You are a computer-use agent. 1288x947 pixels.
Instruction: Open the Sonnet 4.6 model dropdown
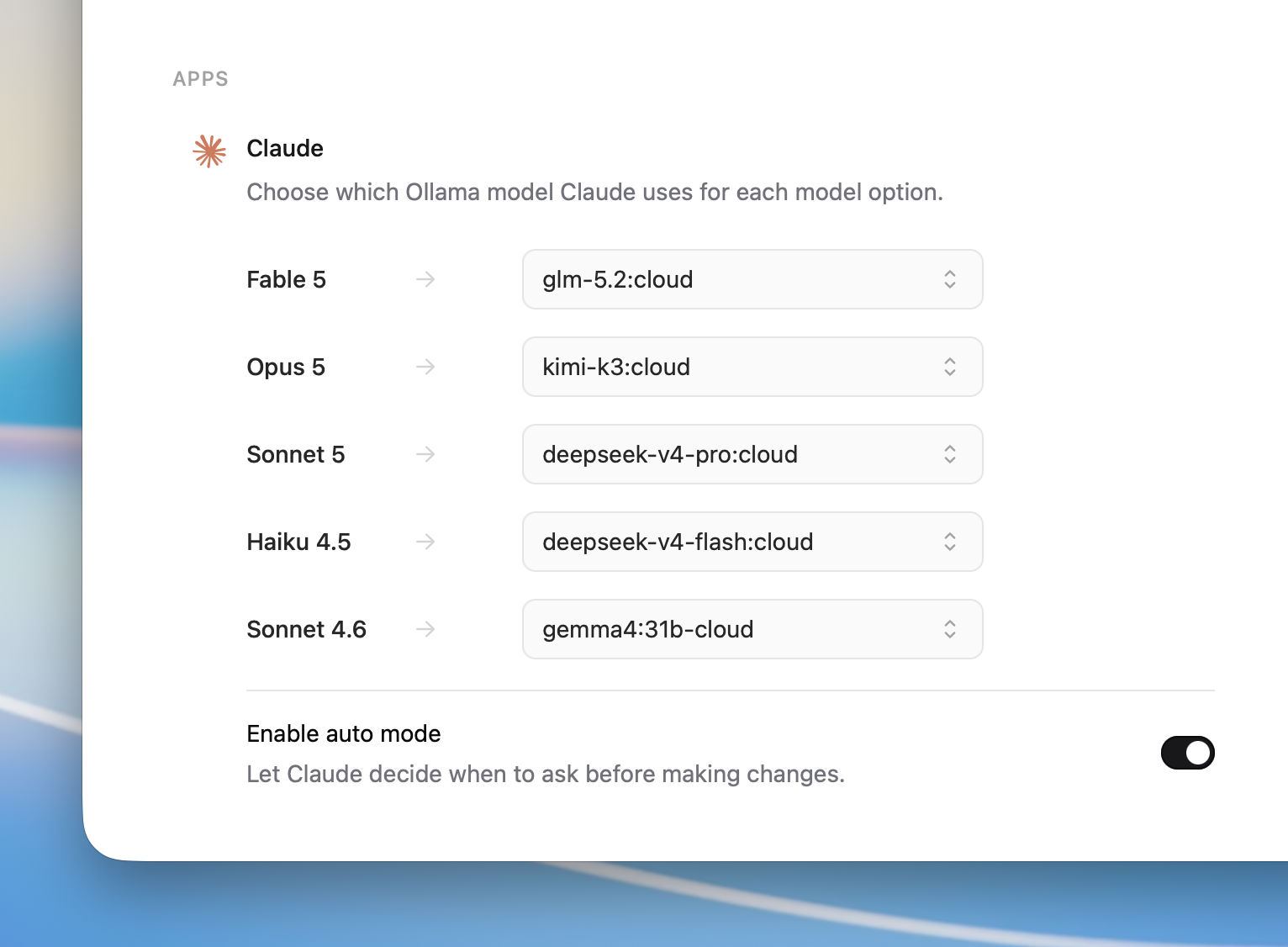752,629
